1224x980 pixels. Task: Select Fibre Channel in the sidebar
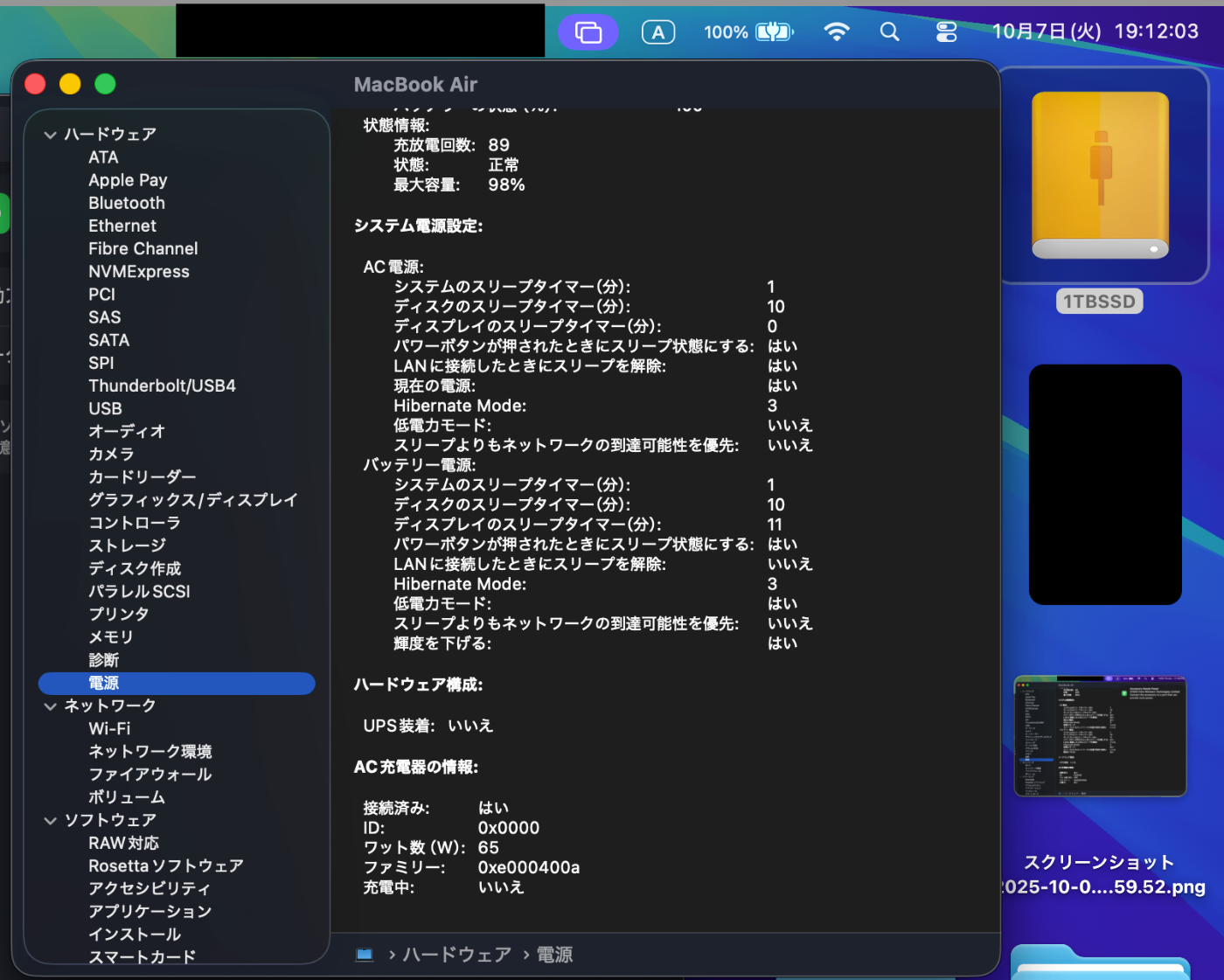click(143, 248)
